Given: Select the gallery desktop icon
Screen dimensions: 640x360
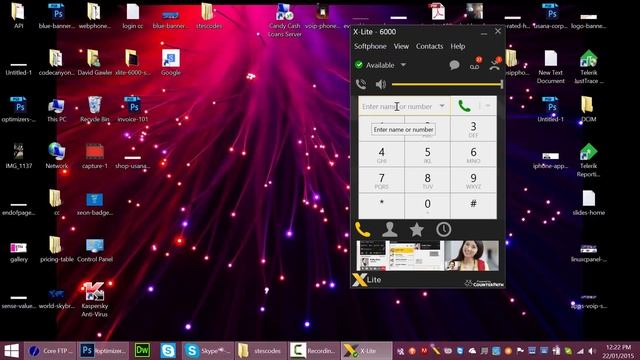Looking at the screenshot, I should [18, 252].
